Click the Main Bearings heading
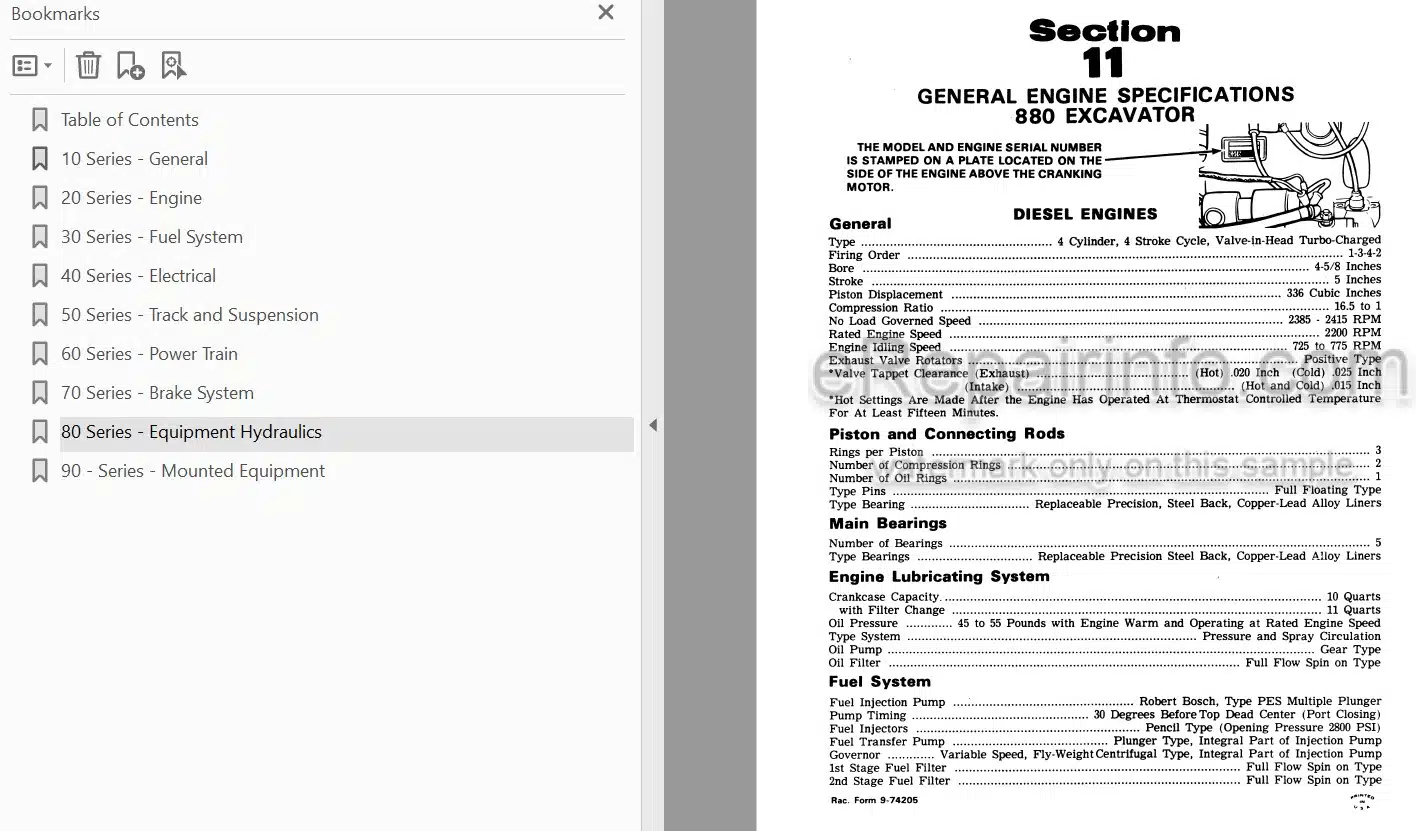The height and width of the screenshot is (831, 1416). pos(887,523)
